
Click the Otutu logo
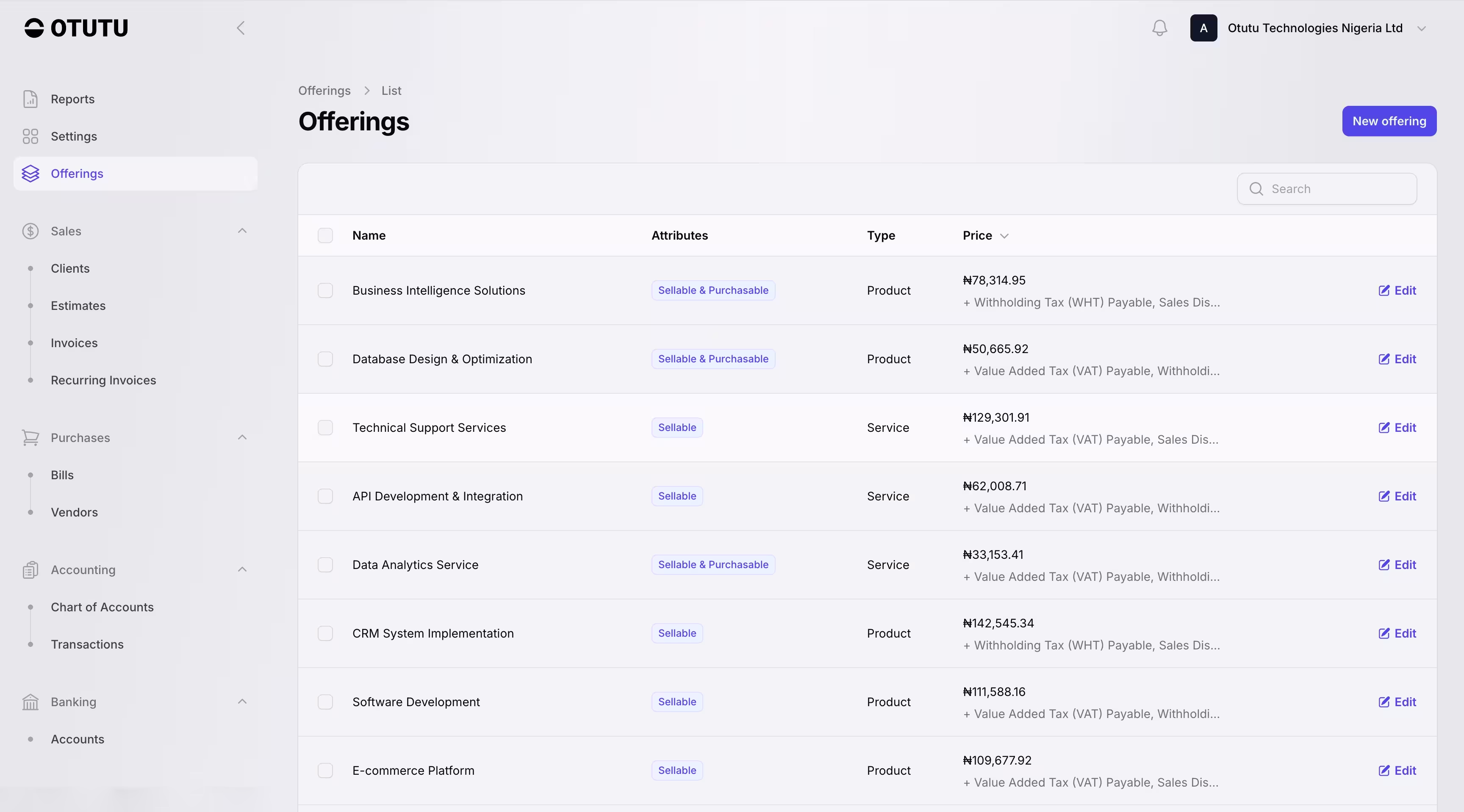click(x=76, y=28)
